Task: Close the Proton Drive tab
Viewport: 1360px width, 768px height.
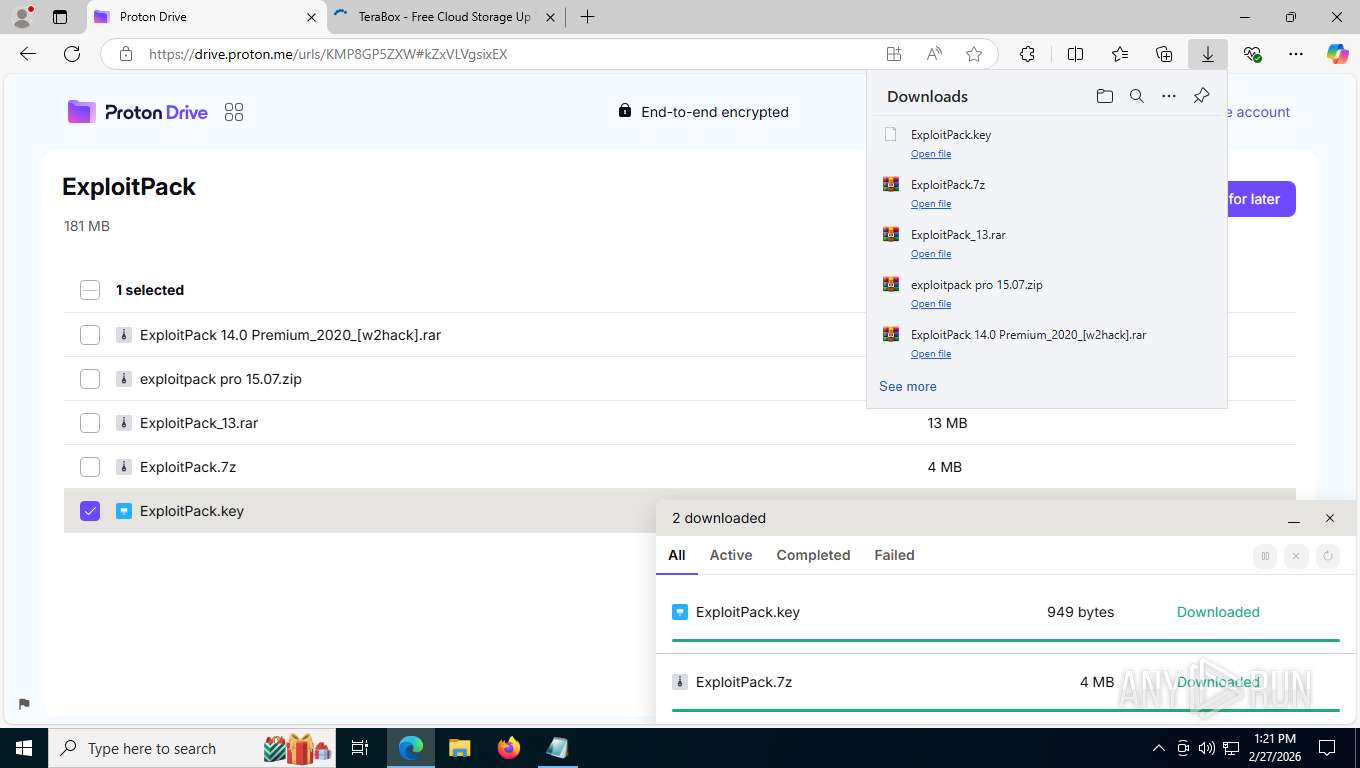Action: (311, 17)
